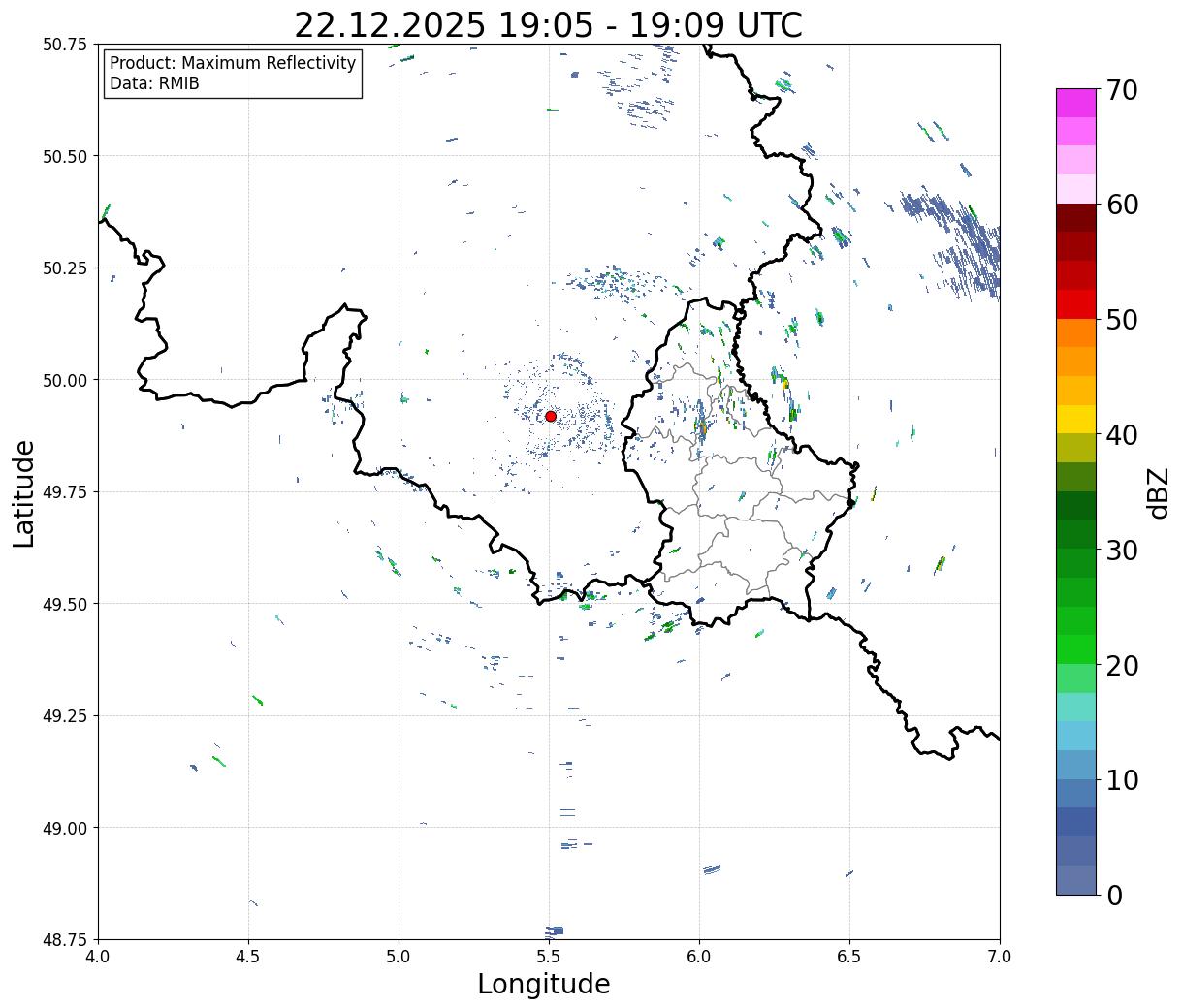Click the colorbar tick label '20'
The width and height of the screenshot is (1182, 1008).
[x=1121, y=665]
